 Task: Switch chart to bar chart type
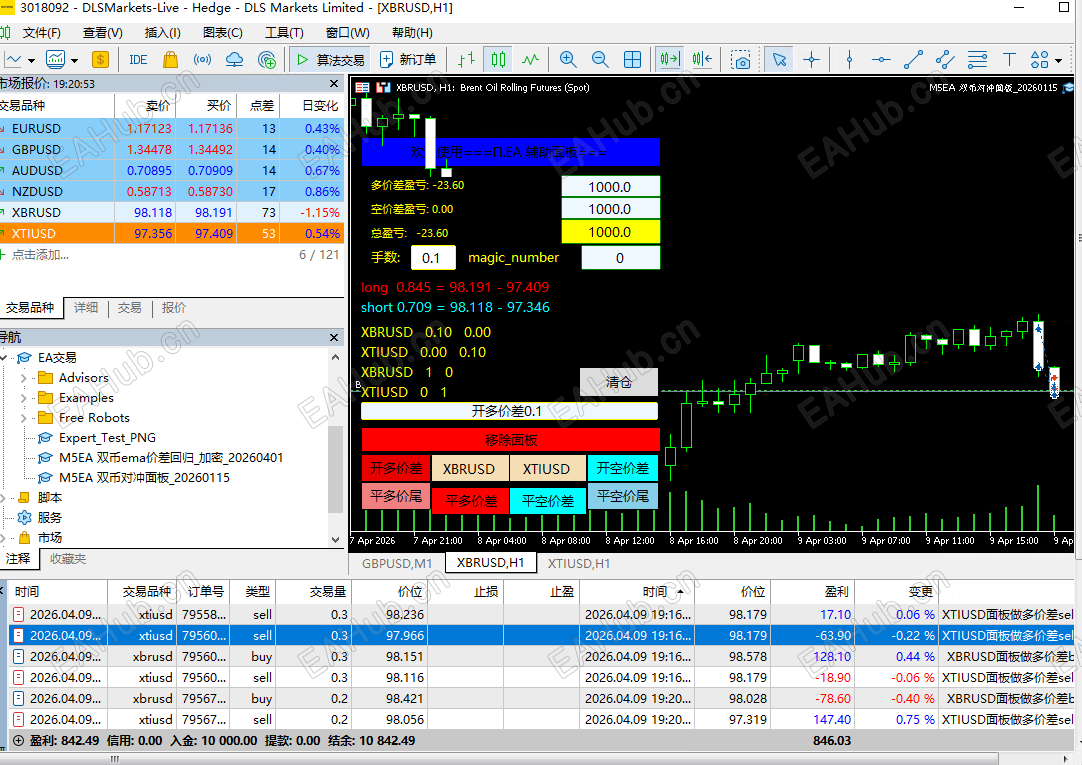click(467, 60)
